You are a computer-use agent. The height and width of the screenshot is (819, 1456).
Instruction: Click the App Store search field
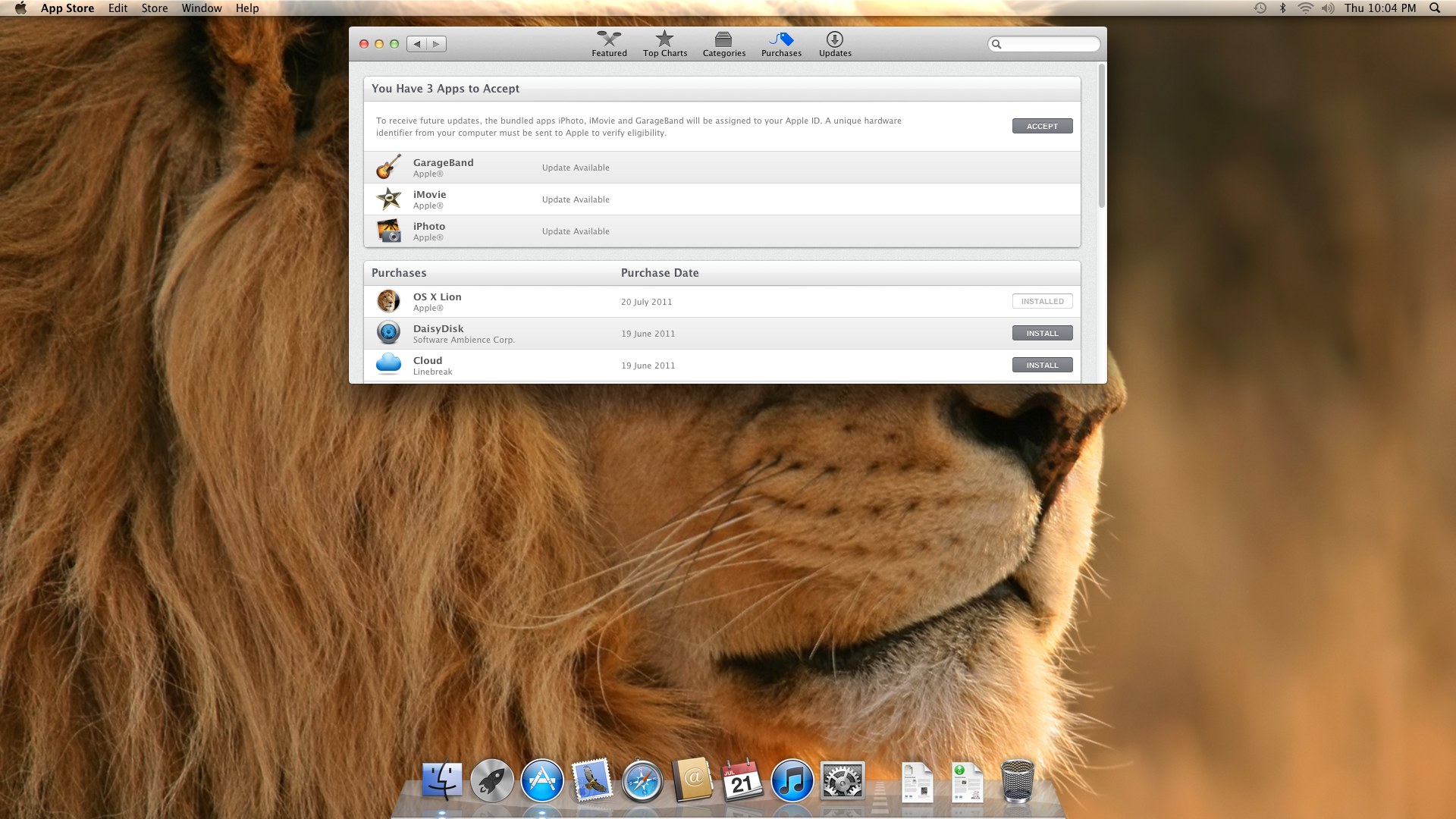(1043, 44)
